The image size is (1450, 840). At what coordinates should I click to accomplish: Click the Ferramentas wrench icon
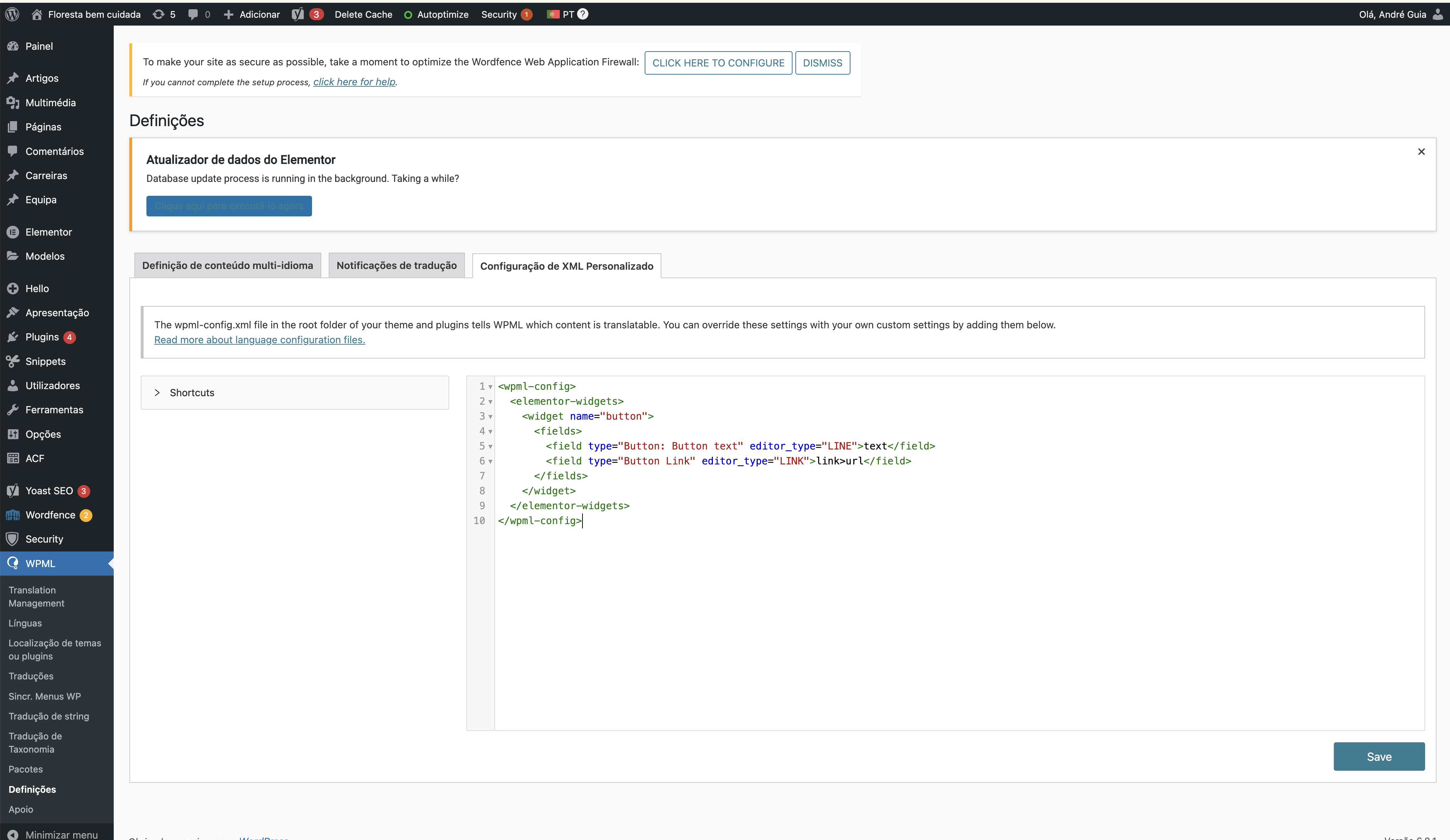click(x=13, y=410)
